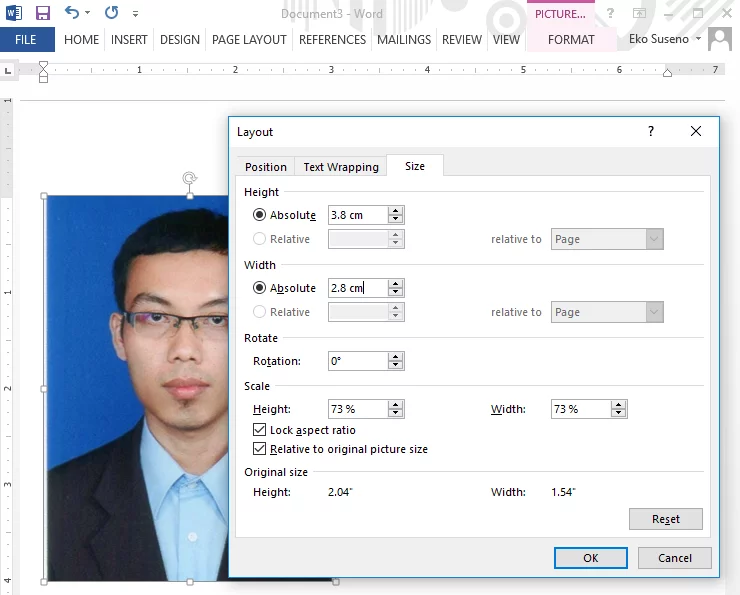Open the VIEW ribbon tab

click(x=506, y=40)
